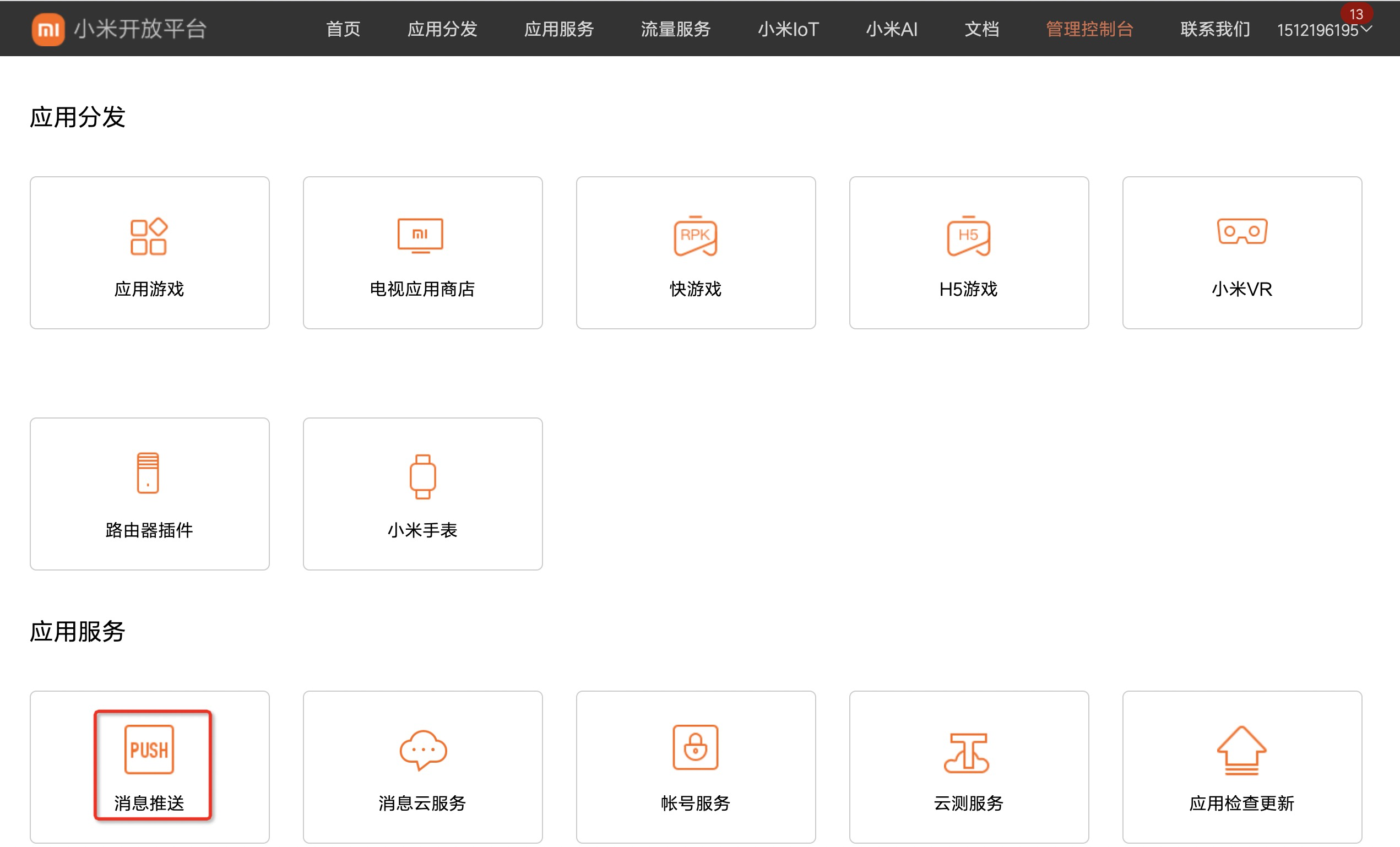The image size is (1400, 847).
Task: Open the 快游戏 RPK icon
Action: 696,236
